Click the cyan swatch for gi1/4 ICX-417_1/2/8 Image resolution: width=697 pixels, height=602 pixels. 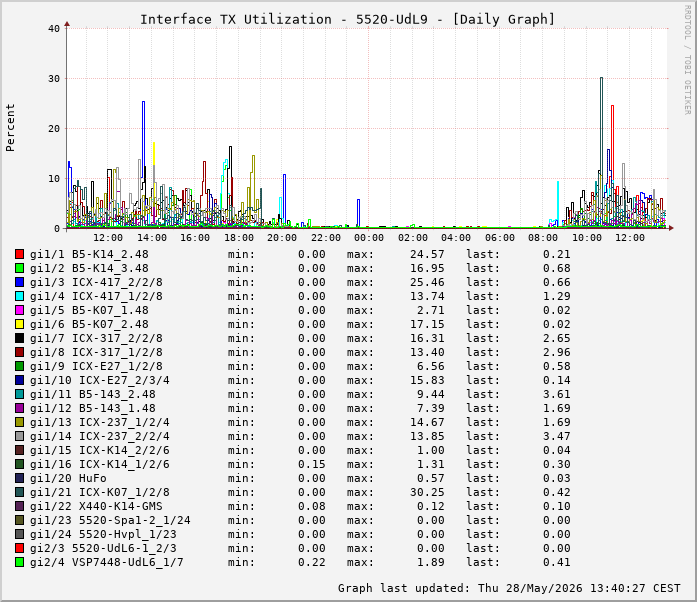[x=19, y=296]
